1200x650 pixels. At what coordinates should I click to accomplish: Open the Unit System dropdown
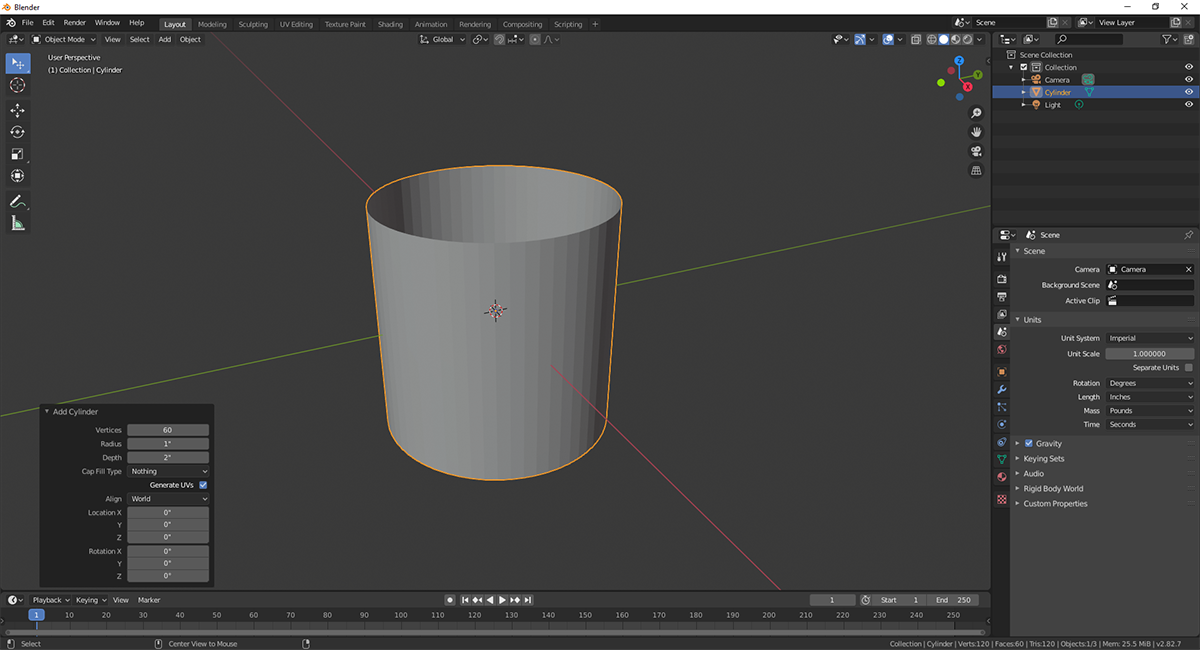tap(1149, 338)
